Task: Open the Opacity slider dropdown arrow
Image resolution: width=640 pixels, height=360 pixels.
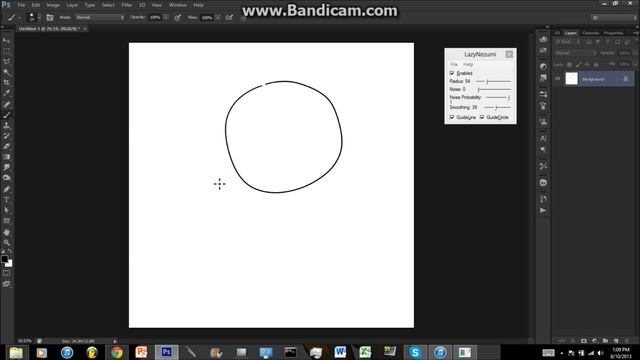Action: click(x=166, y=18)
